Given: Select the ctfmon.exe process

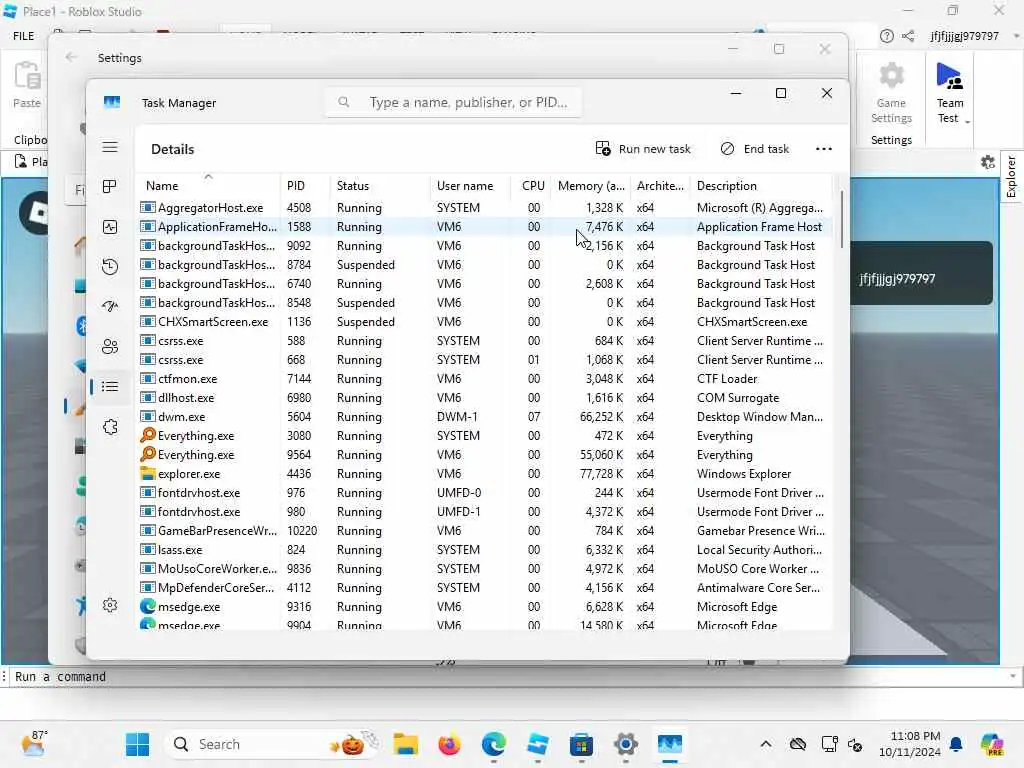Looking at the screenshot, I should pyautogui.click(x=485, y=379).
